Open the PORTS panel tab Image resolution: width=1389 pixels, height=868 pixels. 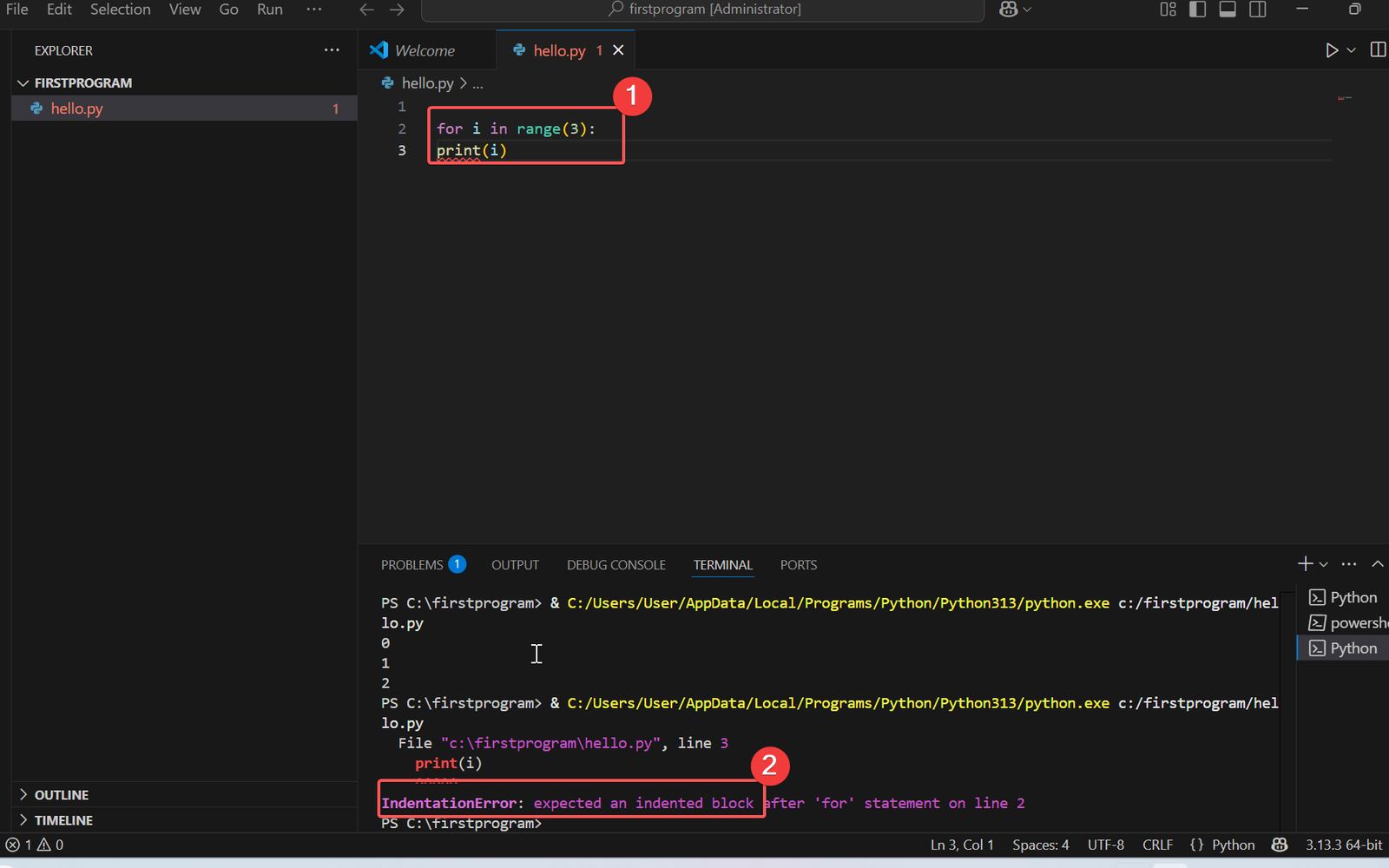[798, 565]
